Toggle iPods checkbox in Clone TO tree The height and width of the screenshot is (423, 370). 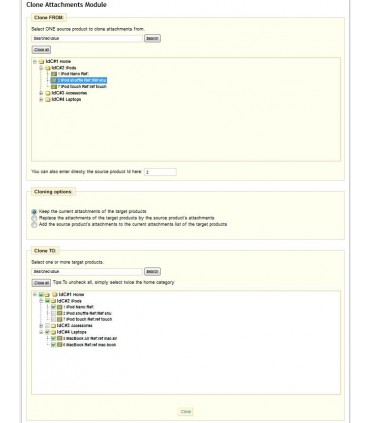[47, 301]
